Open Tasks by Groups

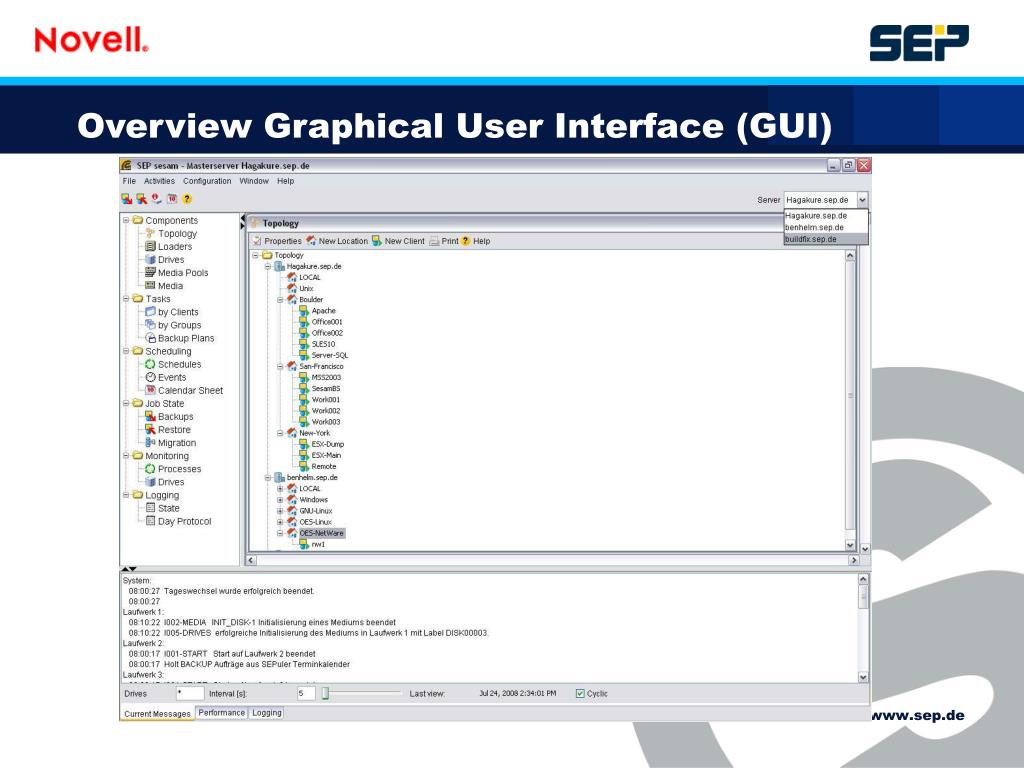[x=180, y=325]
